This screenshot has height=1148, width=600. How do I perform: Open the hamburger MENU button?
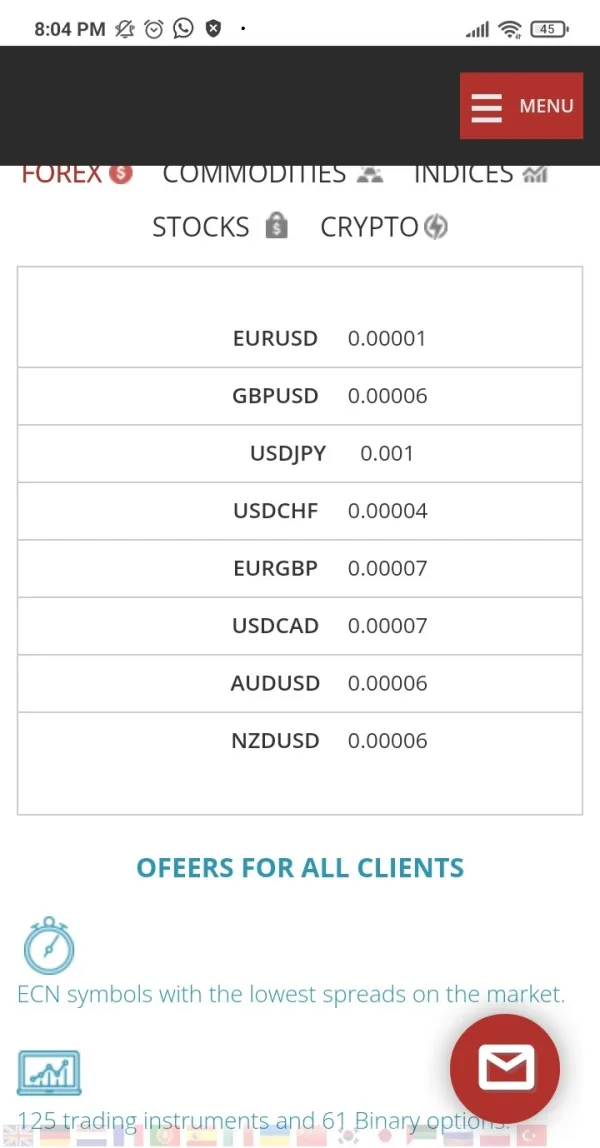[x=521, y=106]
